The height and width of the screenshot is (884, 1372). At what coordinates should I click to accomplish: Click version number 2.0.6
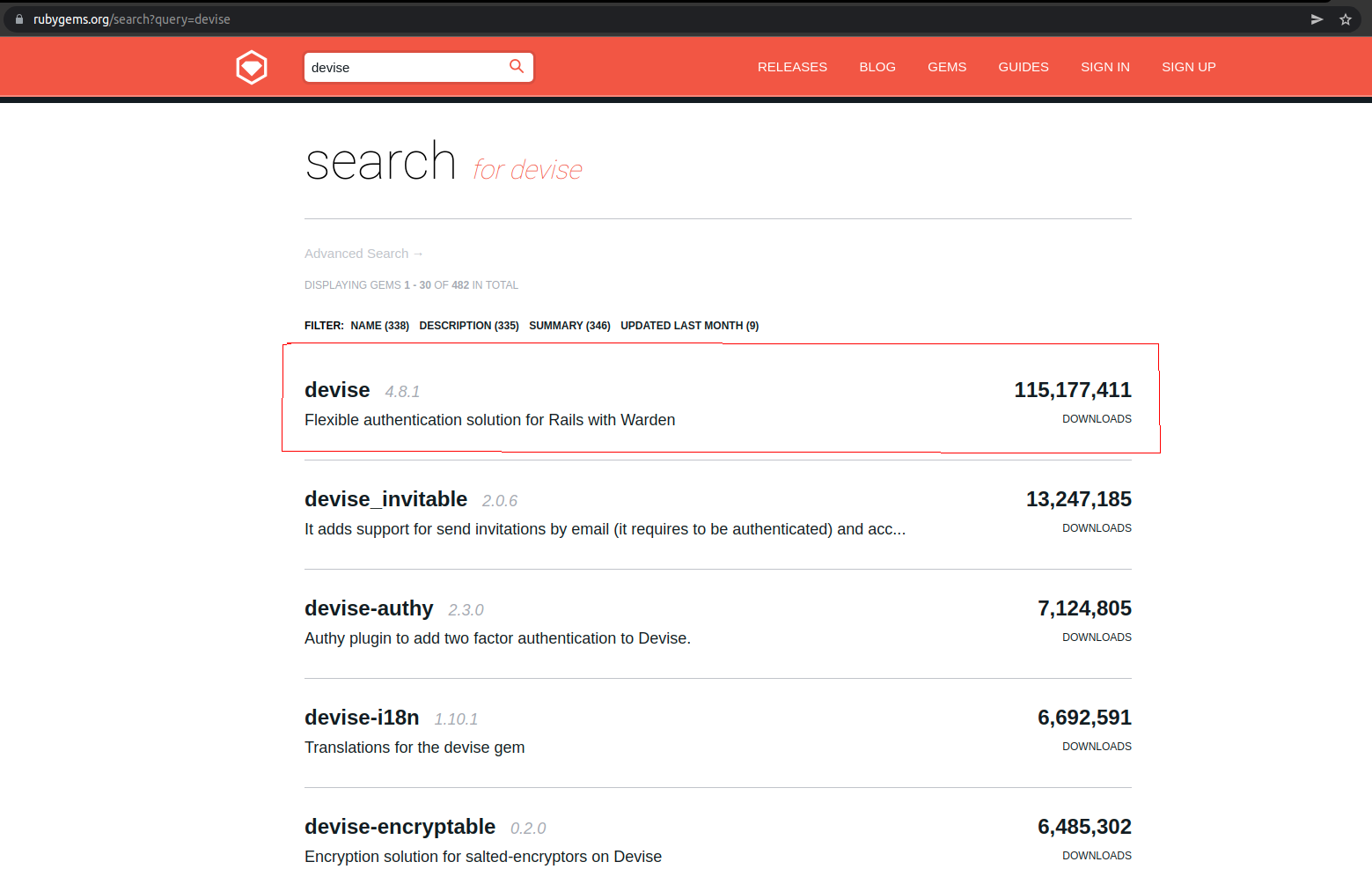click(500, 501)
